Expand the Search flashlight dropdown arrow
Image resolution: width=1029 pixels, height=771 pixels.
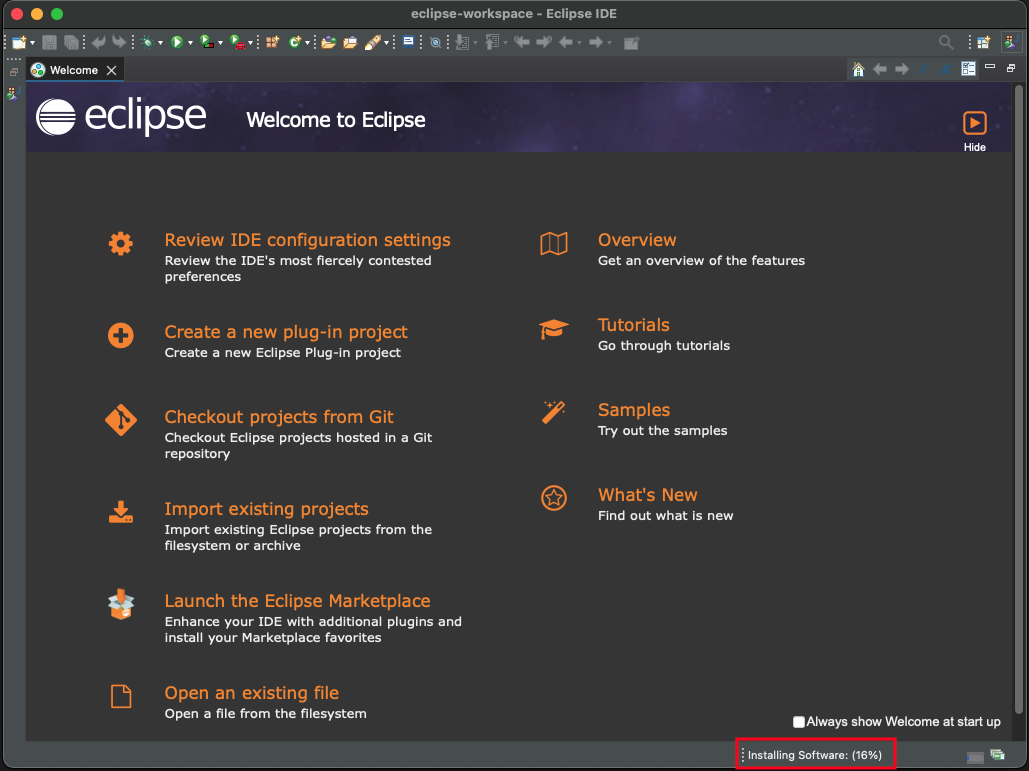[x=386, y=43]
